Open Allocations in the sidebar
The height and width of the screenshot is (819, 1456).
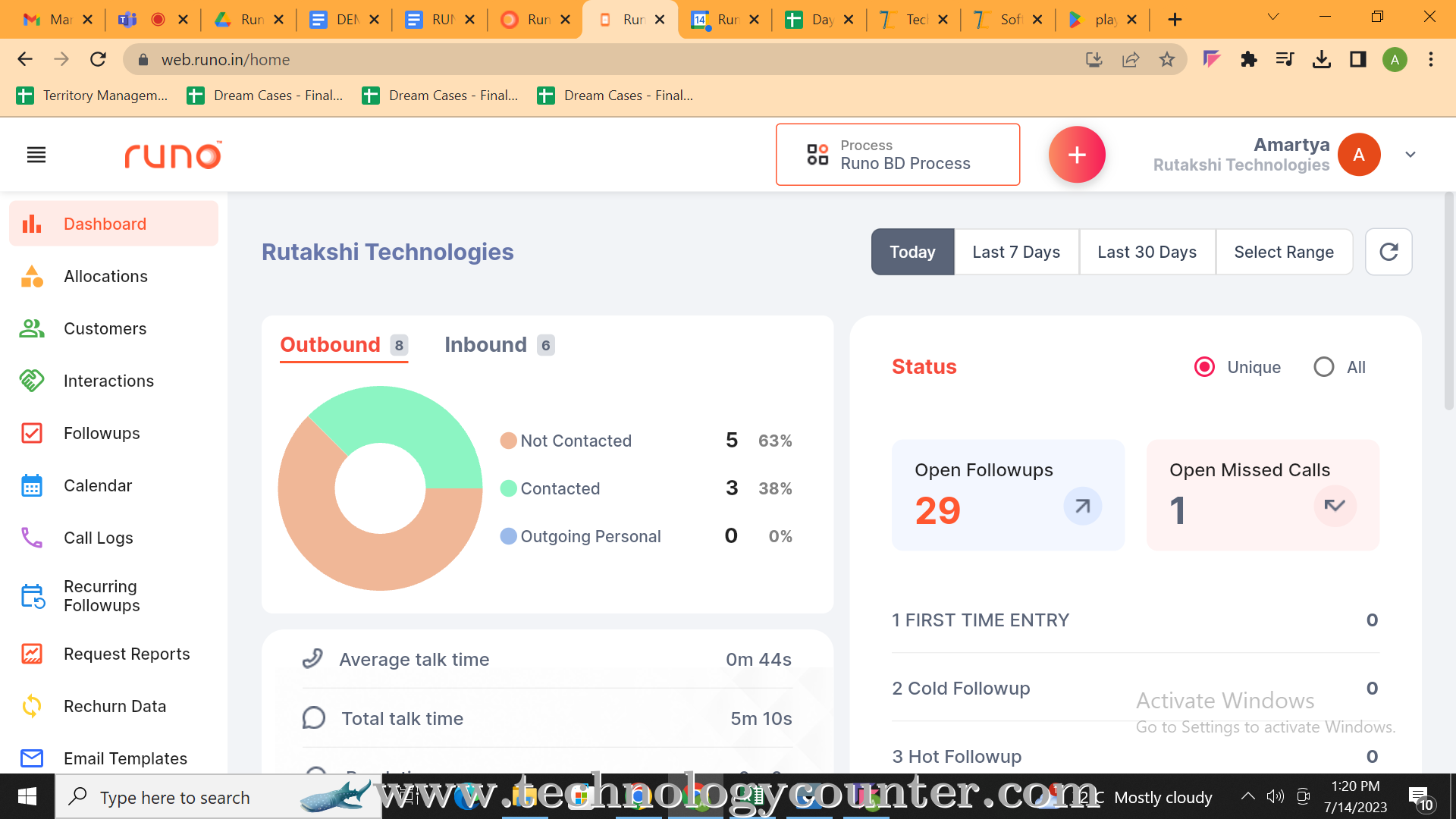click(114, 276)
